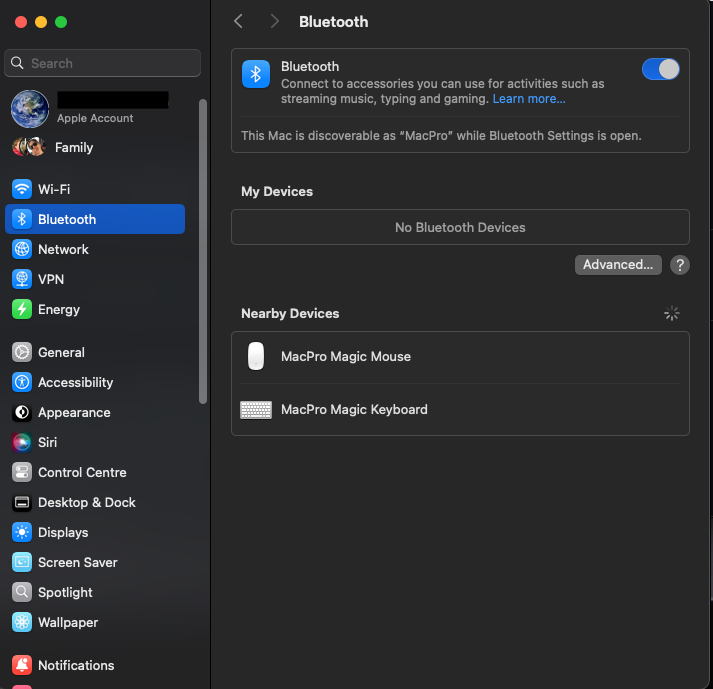Connect to MacPro Magic Mouse
Viewport: 713px width, 689px height.
tap(460, 357)
